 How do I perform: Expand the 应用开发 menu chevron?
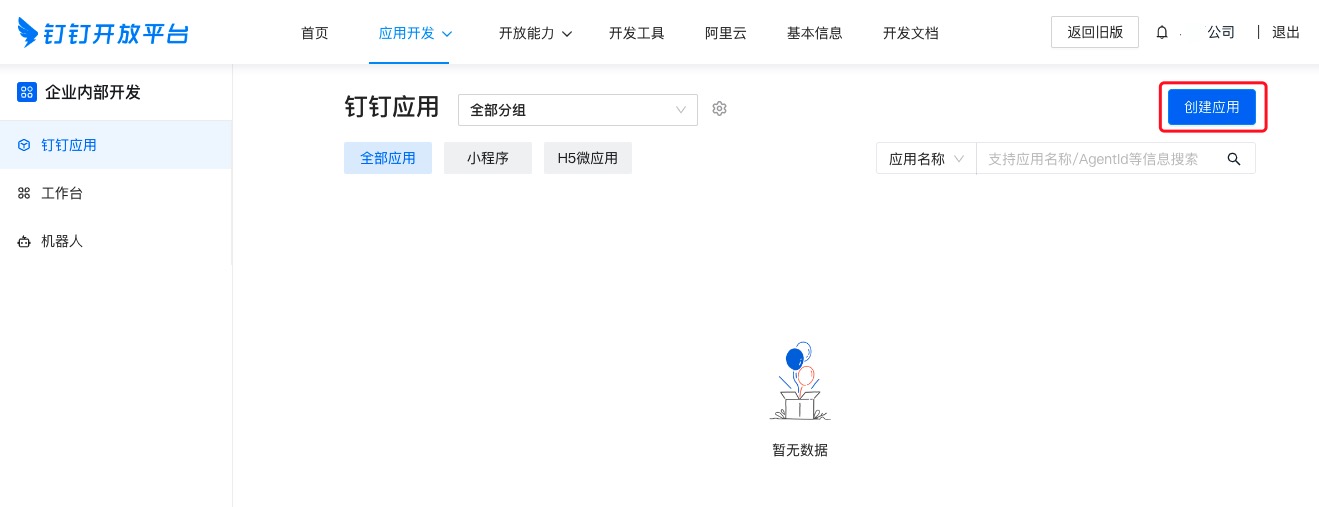tap(447, 33)
